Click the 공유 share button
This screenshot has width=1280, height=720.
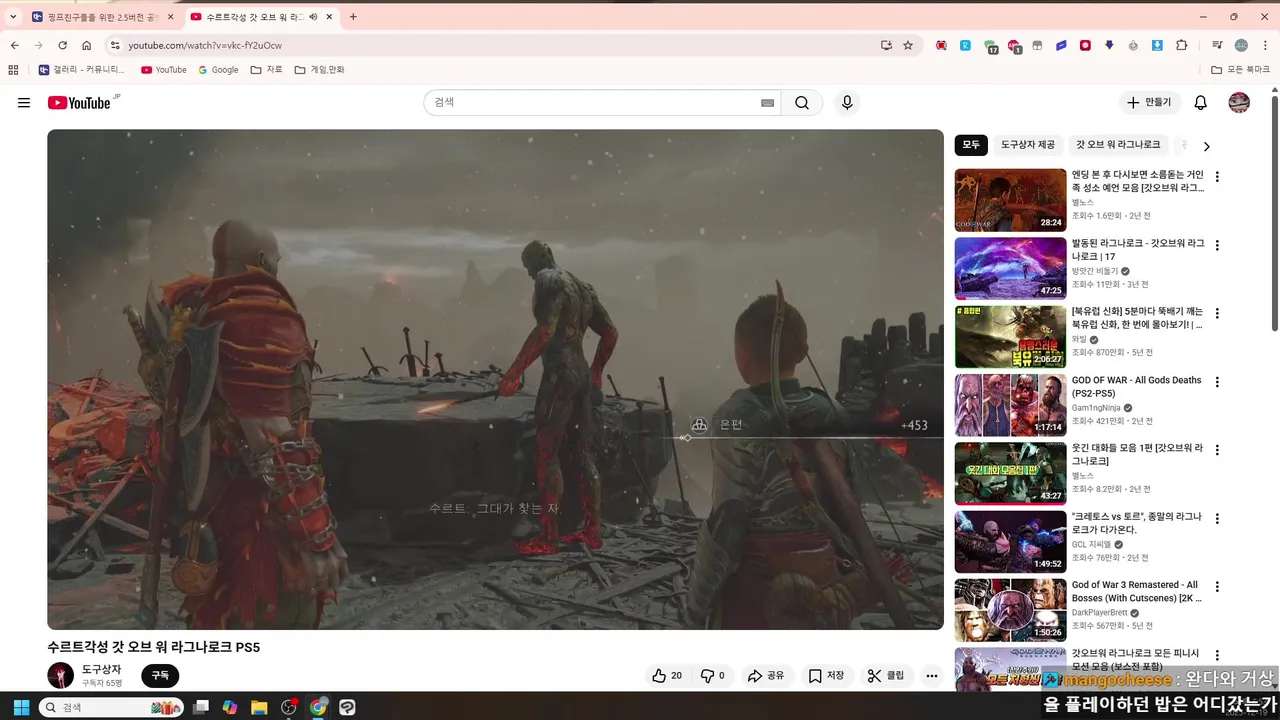coord(766,676)
